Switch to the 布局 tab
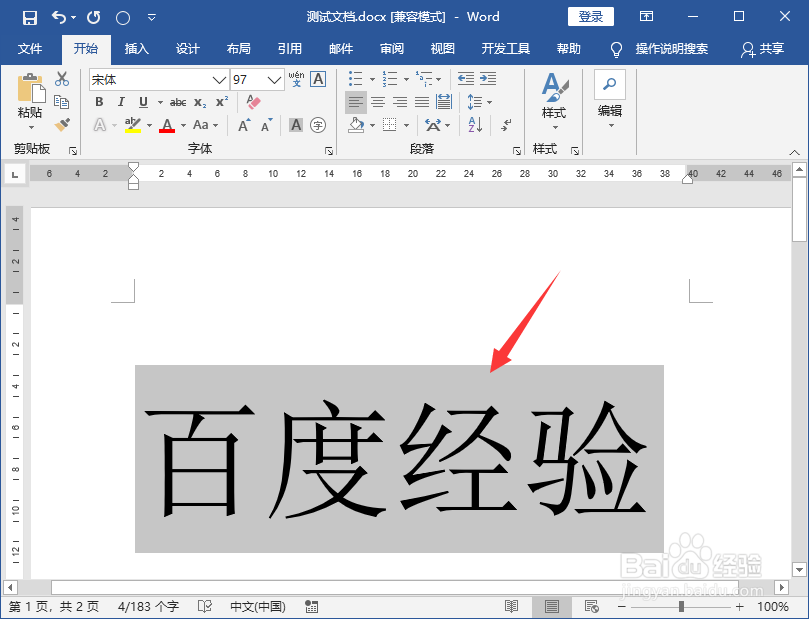The height and width of the screenshot is (619, 809). click(238, 48)
